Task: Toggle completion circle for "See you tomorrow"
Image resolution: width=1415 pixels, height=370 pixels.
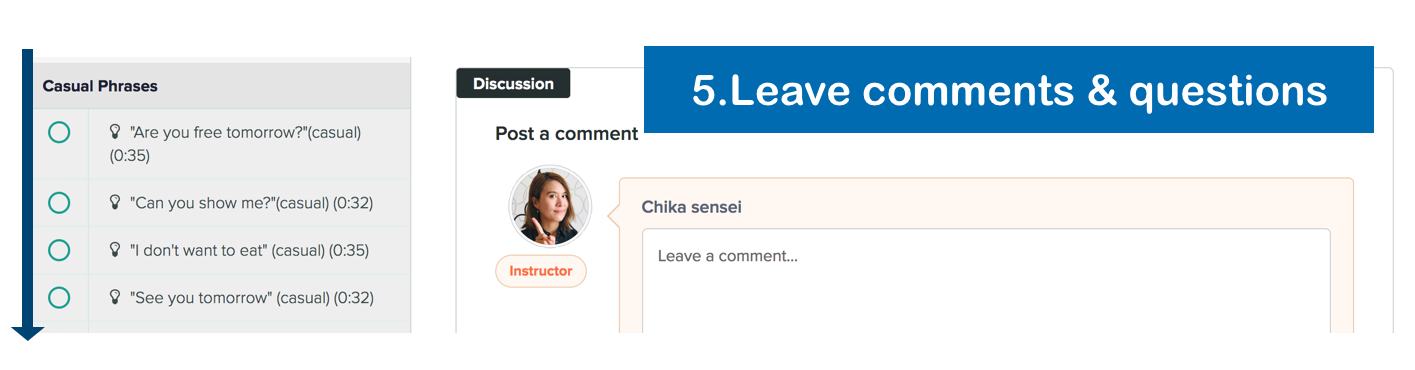Action: (x=59, y=297)
